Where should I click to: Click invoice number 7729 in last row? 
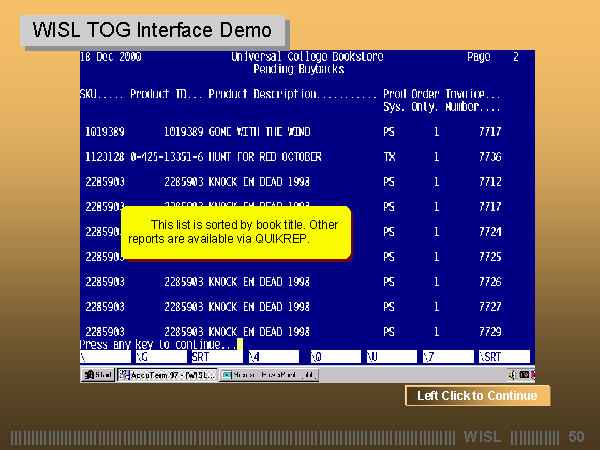pos(490,331)
